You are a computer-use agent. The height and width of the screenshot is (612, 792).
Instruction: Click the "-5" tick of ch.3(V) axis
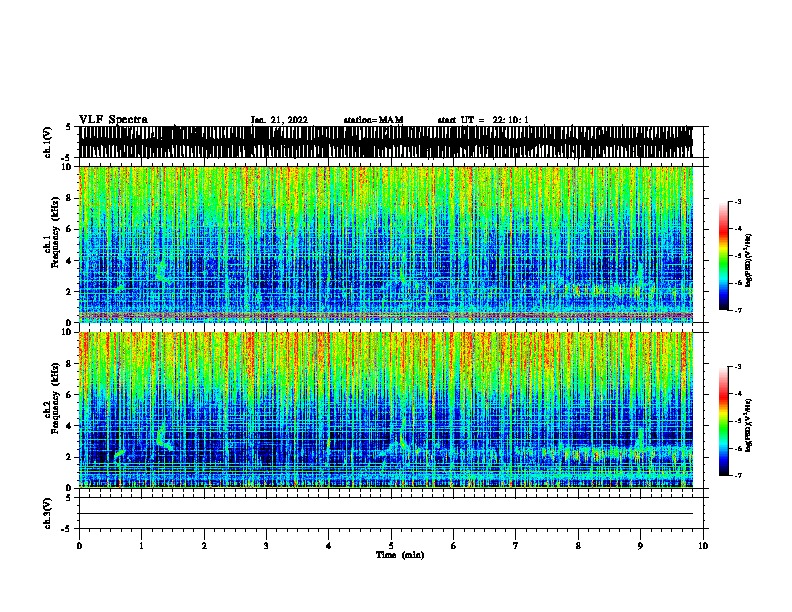pos(67,529)
